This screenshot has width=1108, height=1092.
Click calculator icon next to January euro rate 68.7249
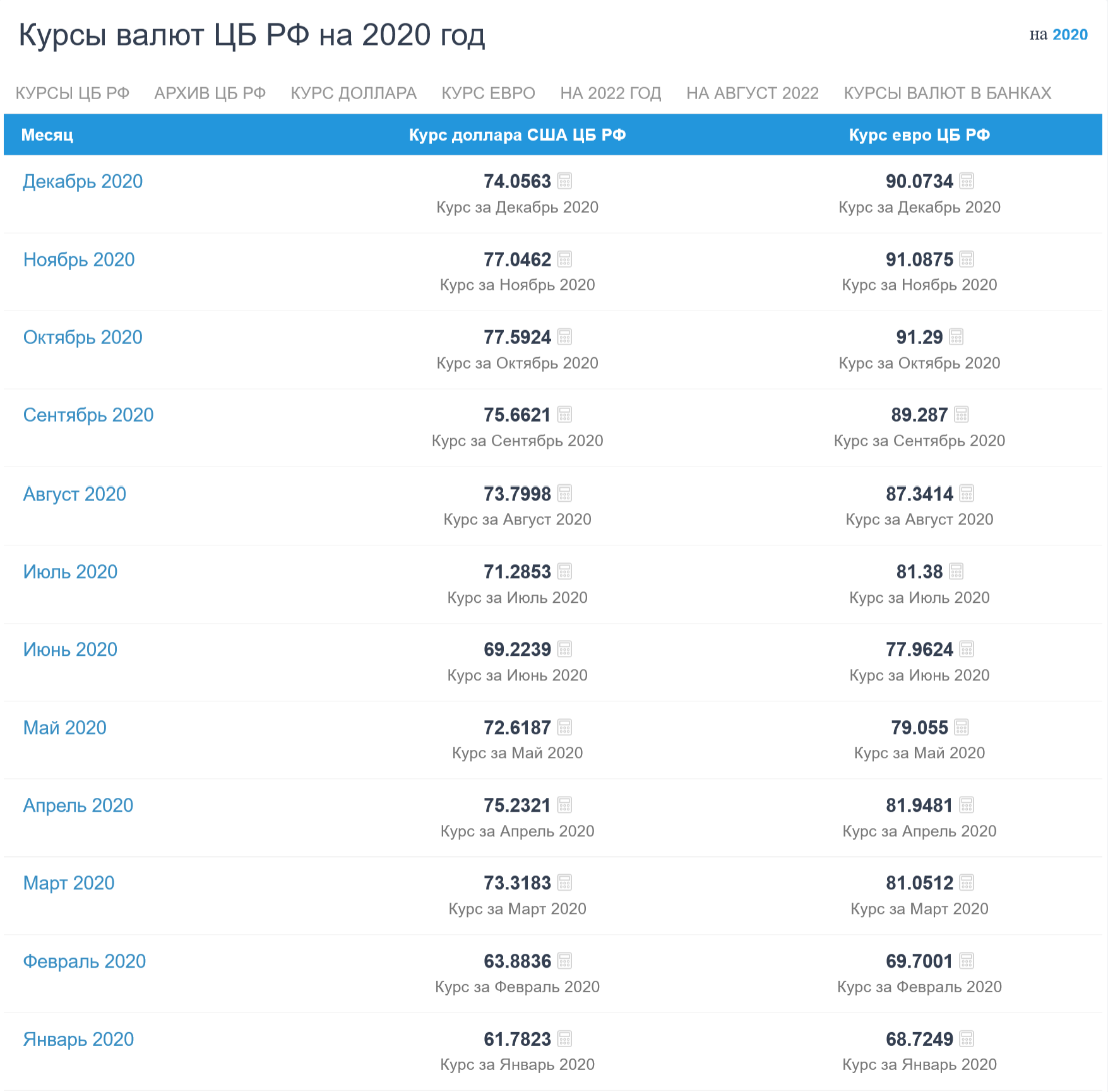click(x=967, y=1039)
